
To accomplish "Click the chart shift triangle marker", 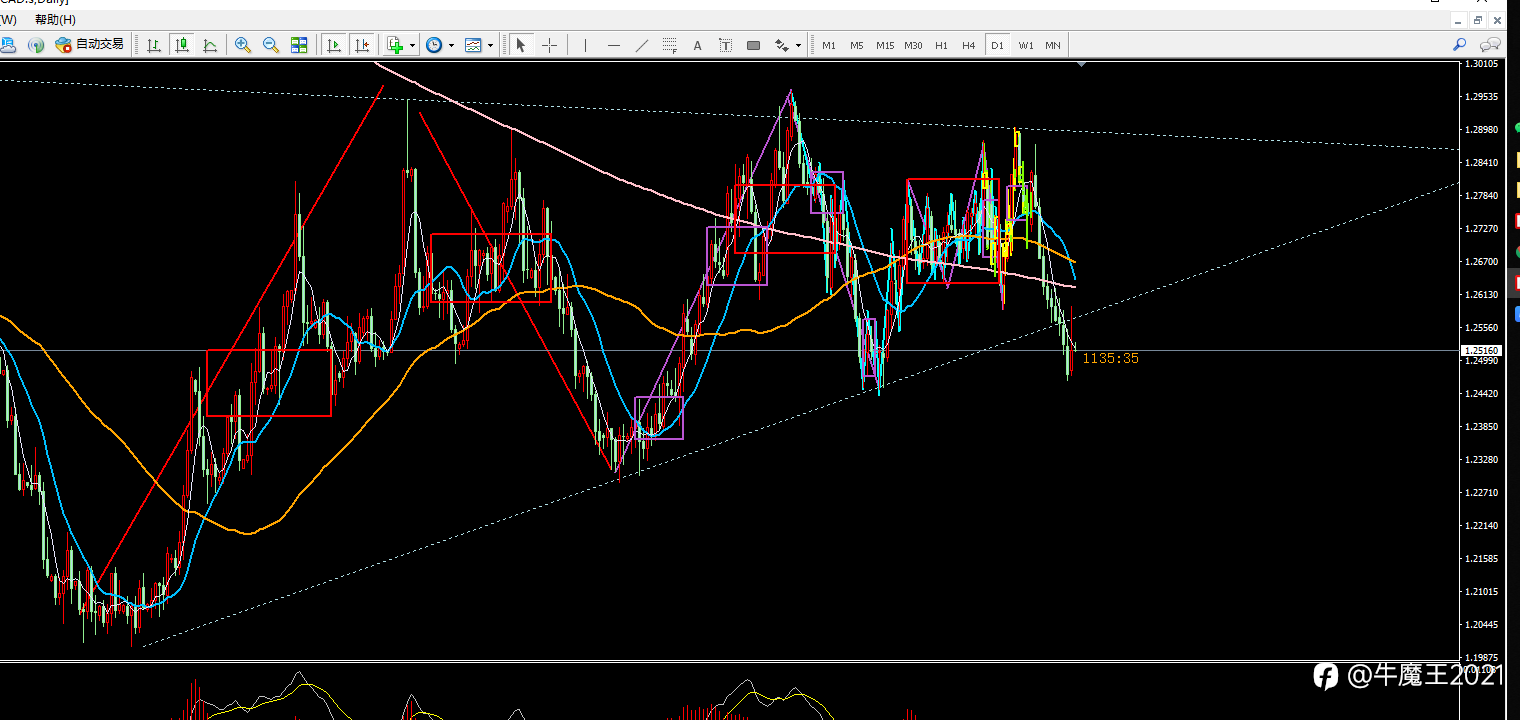I will [x=1081, y=64].
